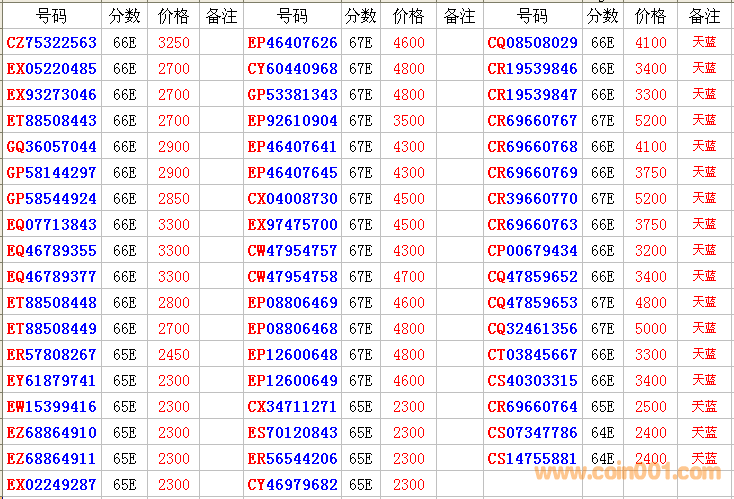Select the CY60440968 cell
The width and height of the screenshot is (734, 499).
click(293, 69)
